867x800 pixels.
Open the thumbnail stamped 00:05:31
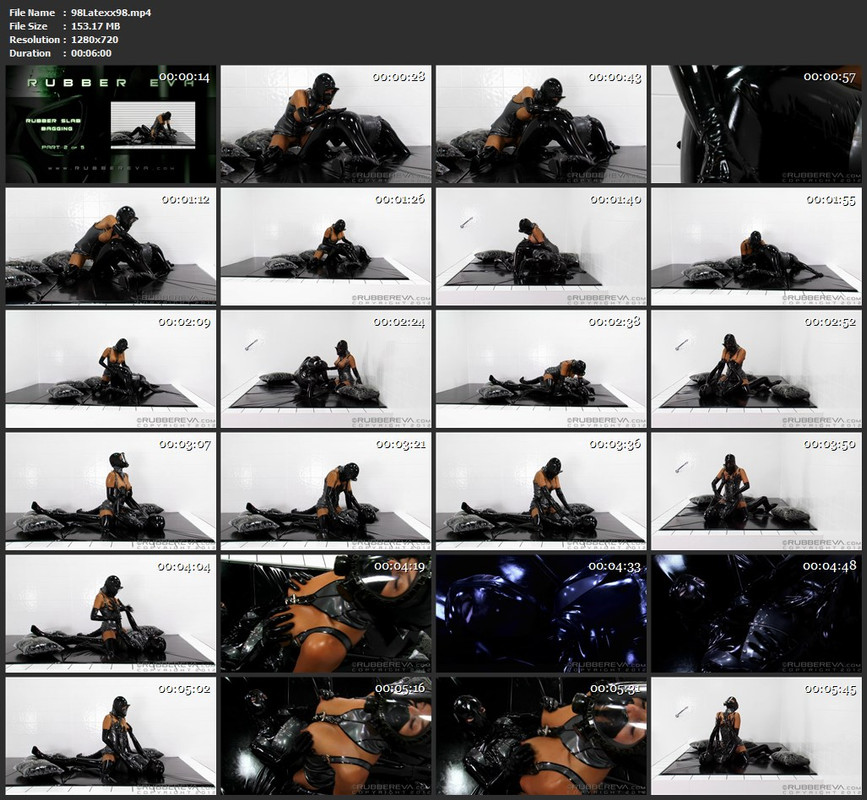[541, 736]
